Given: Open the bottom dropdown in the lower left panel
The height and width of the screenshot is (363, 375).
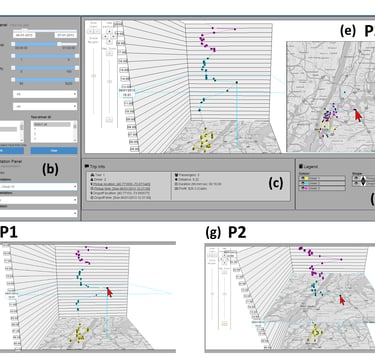Looking at the screenshot, I should tap(38, 213).
